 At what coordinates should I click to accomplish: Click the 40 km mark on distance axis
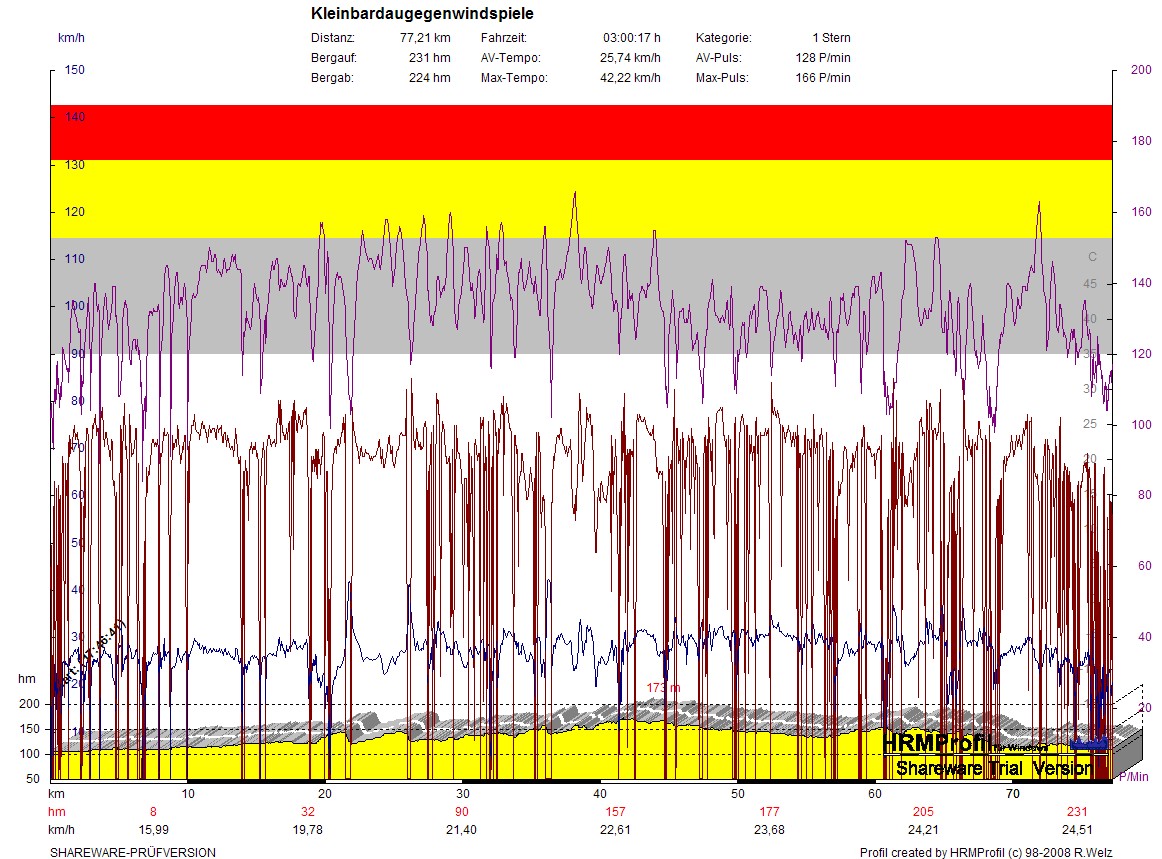tap(599, 793)
